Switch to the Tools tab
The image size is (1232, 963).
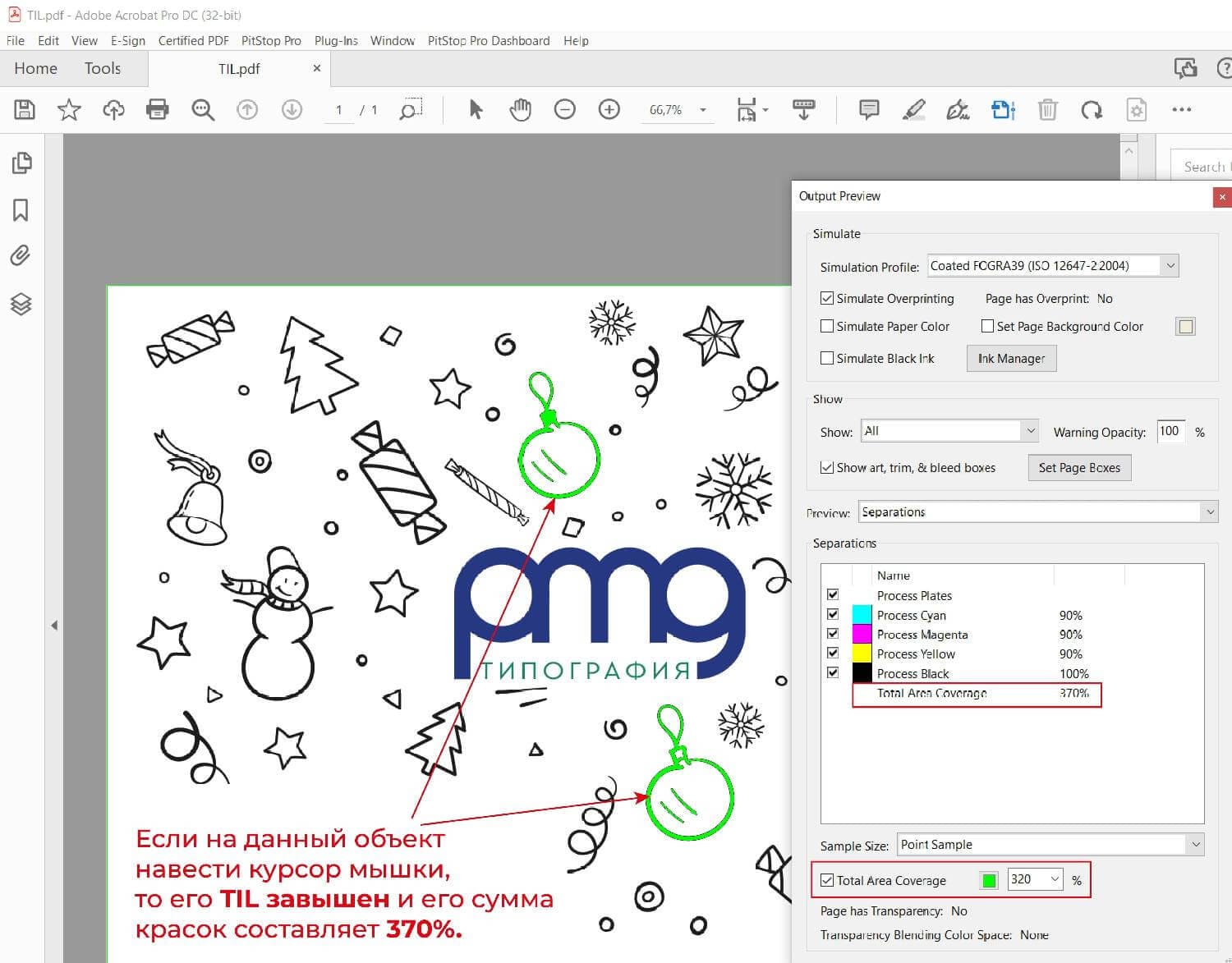tap(103, 68)
